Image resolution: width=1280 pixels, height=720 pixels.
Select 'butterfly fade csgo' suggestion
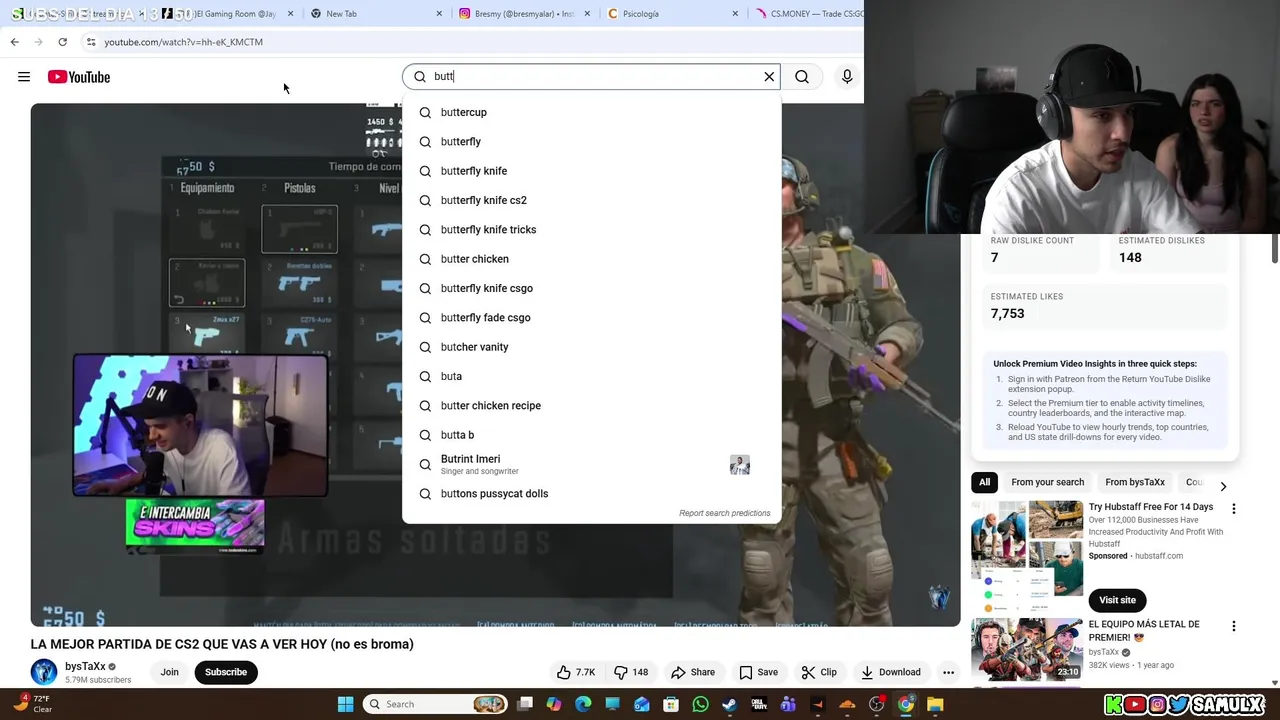click(x=591, y=318)
